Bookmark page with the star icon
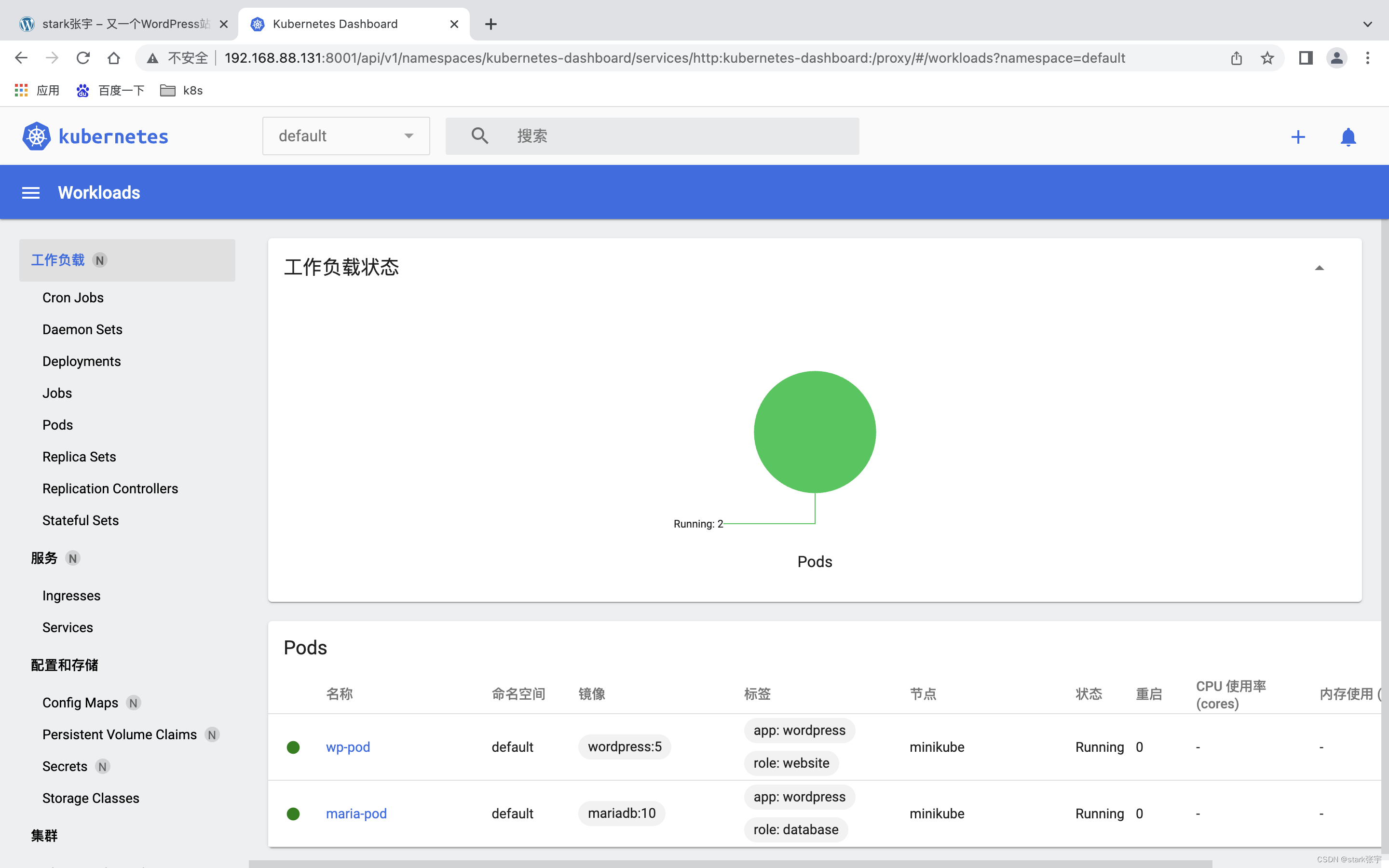Image resolution: width=1389 pixels, height=868 pixels. pos(1267,58)
